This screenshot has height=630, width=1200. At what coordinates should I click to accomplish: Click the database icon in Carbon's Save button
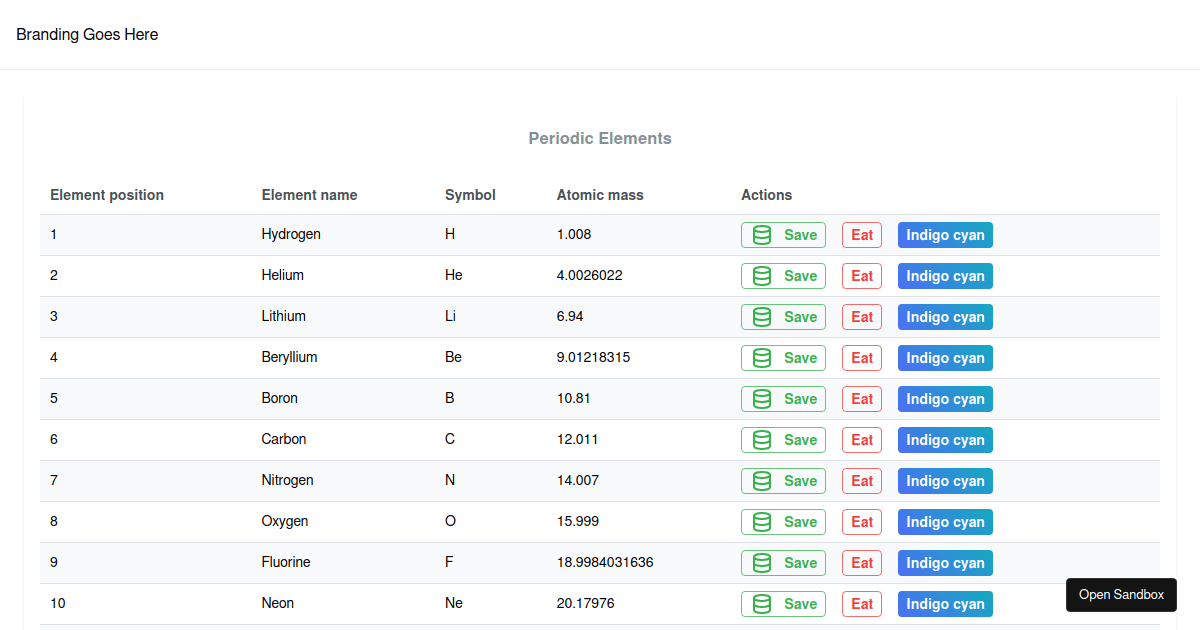[761, 439]
